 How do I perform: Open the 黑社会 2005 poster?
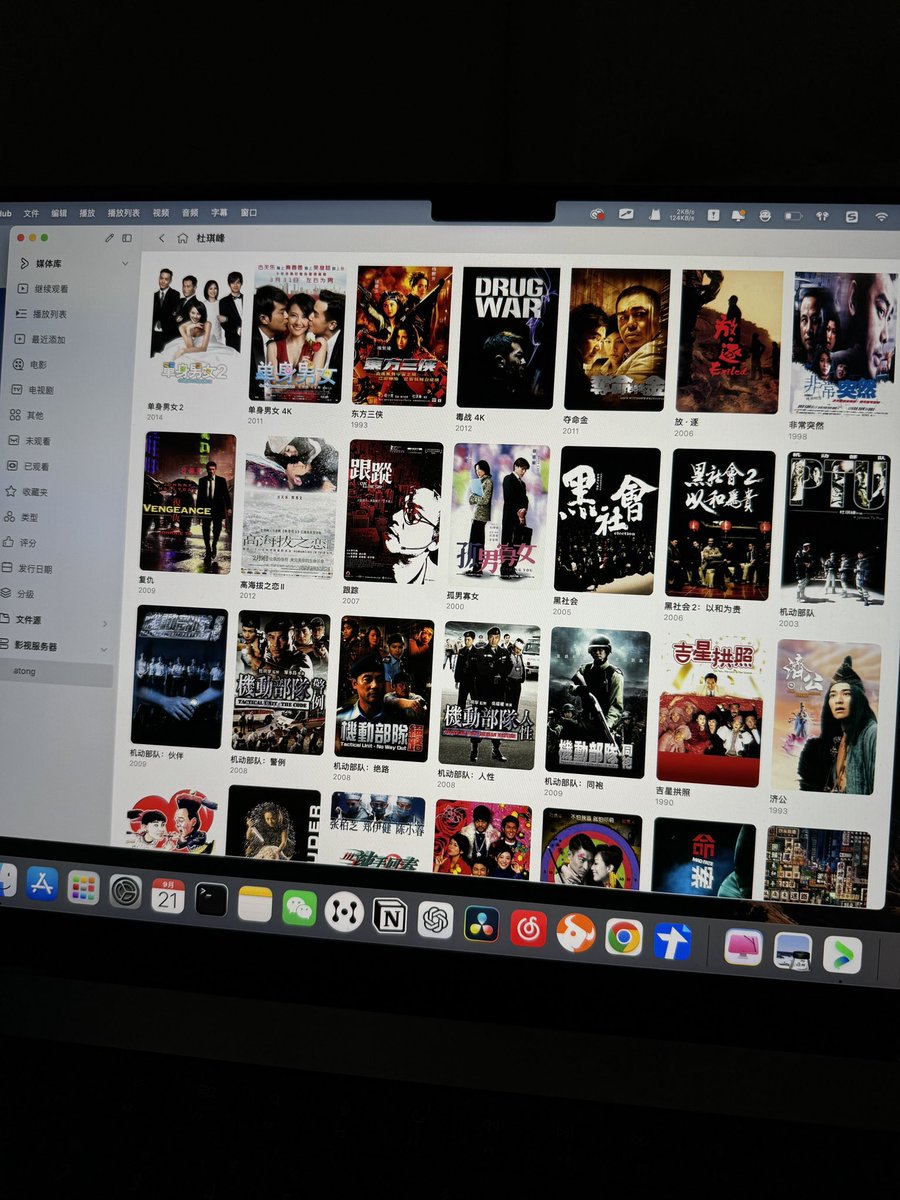pyautogui.click(x=608, y=520)
